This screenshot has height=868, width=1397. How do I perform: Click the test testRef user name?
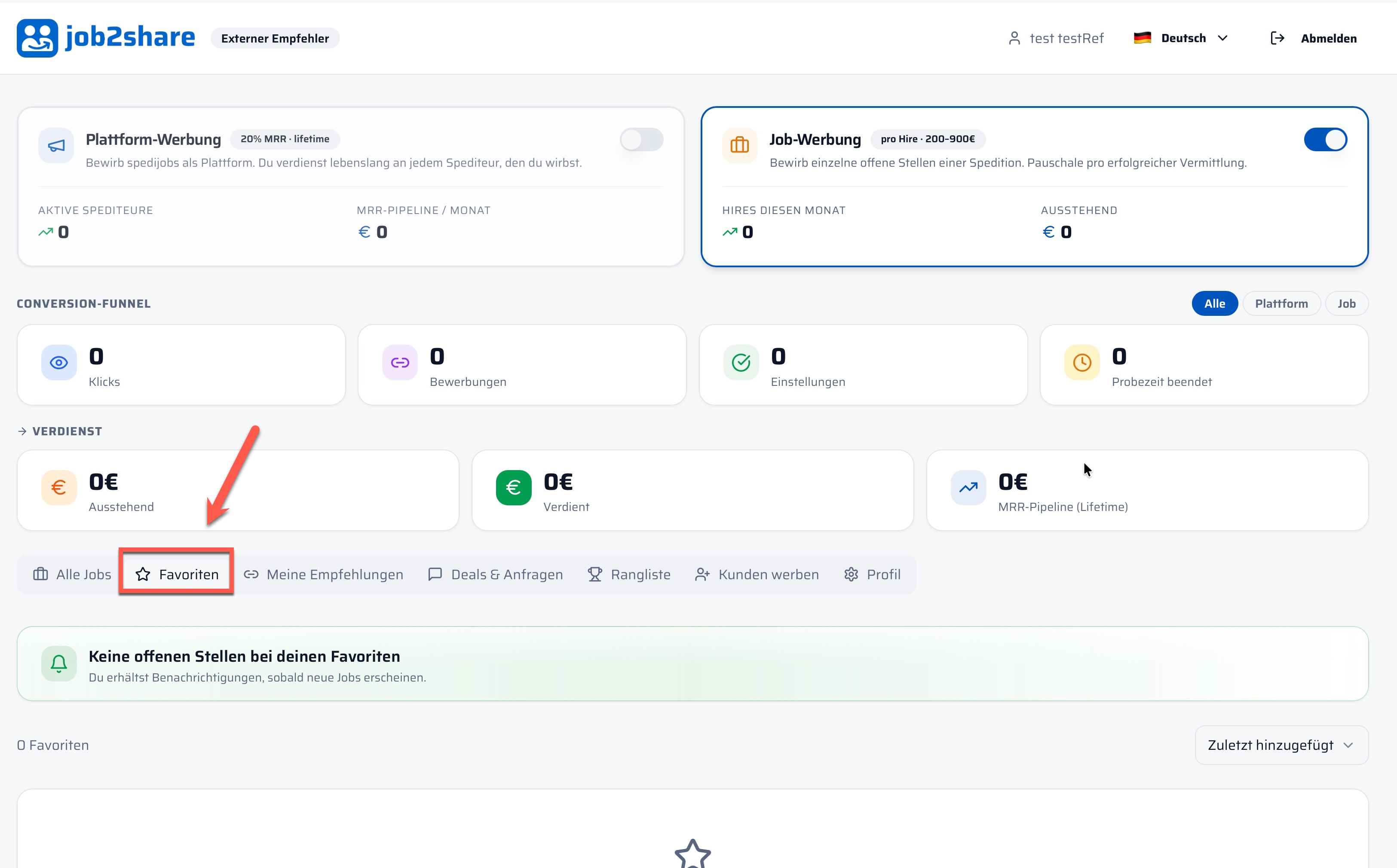[x=1066, y=39]
